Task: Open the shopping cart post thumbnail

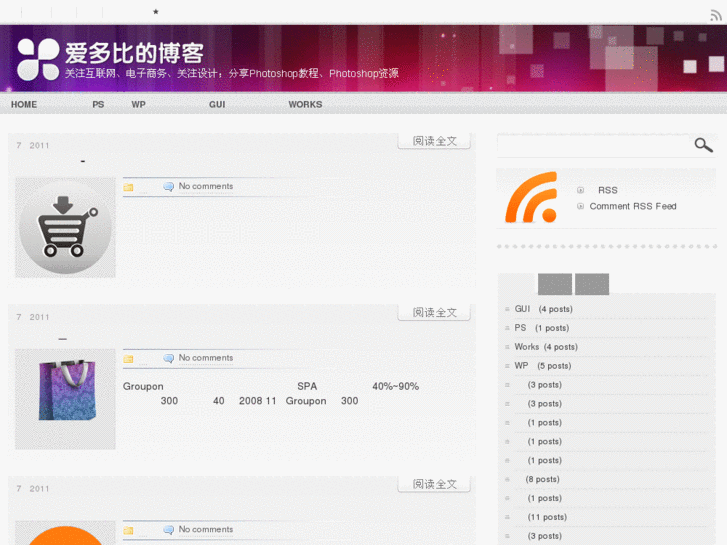Action: (65, 227)
